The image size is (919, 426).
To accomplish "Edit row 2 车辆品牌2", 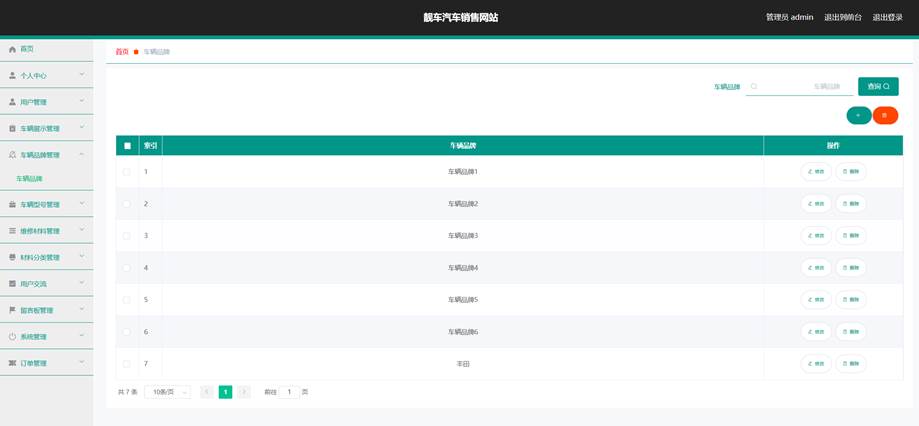I will [816, 204].
